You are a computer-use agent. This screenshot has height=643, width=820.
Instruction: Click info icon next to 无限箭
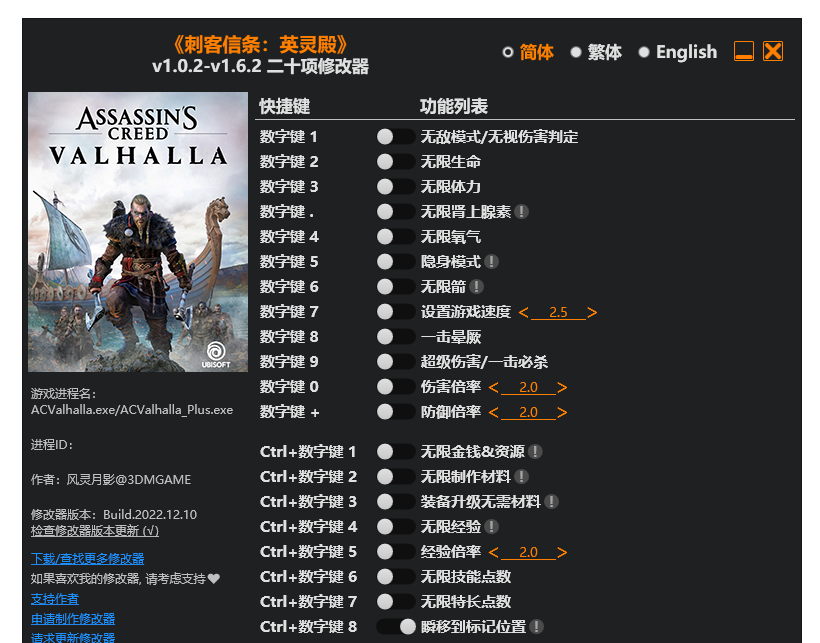476,287
